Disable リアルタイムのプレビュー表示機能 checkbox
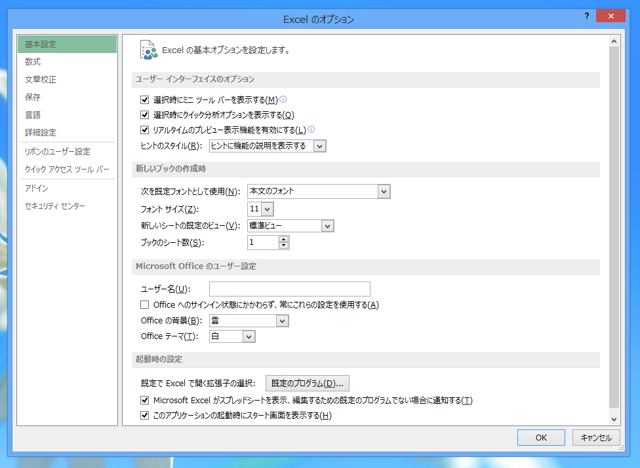640x468 pixels. [x=144, y=130]
